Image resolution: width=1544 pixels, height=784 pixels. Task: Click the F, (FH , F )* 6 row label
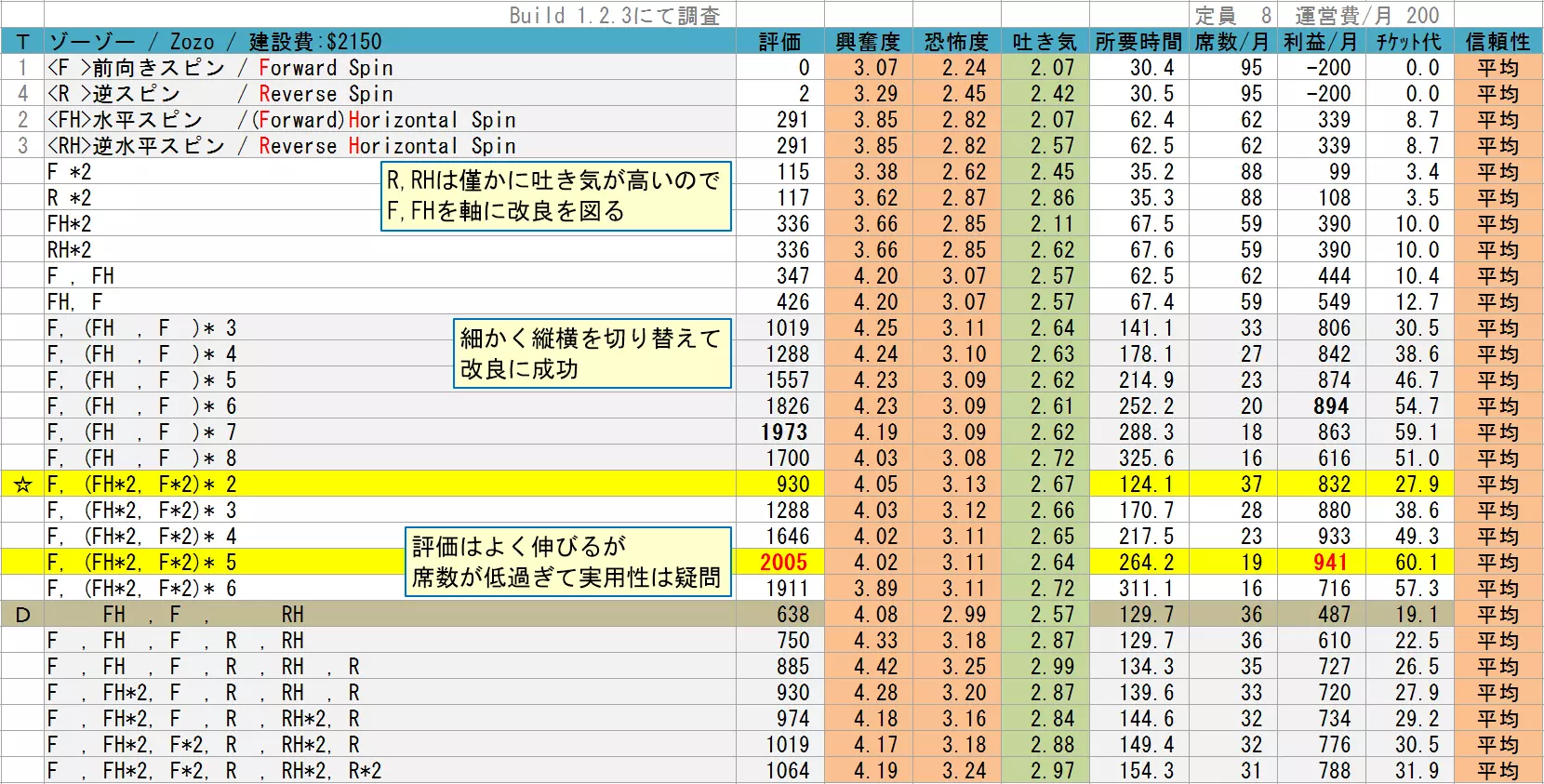[x=142, y=406]
